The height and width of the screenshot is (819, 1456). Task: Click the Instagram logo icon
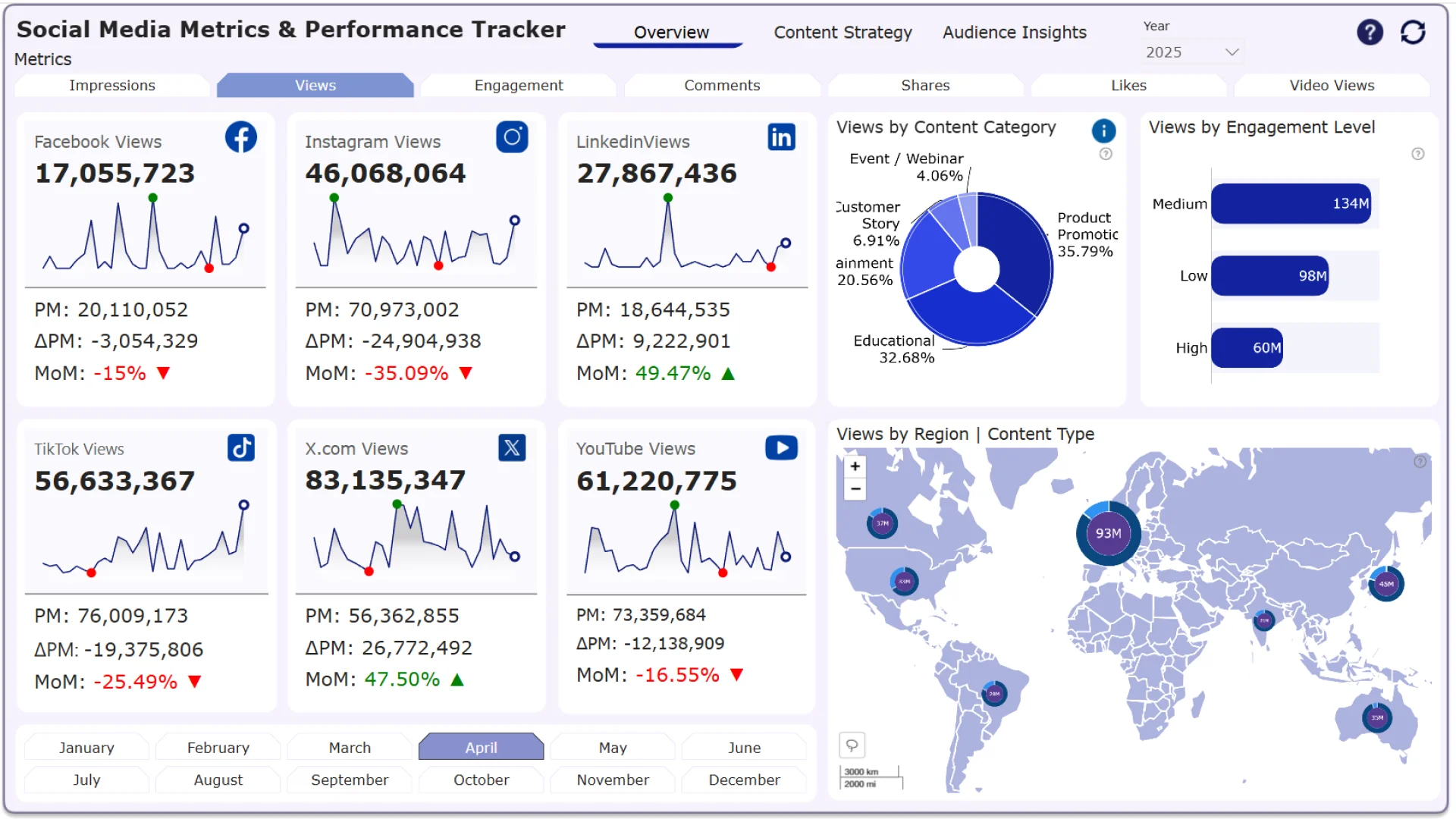512,137
